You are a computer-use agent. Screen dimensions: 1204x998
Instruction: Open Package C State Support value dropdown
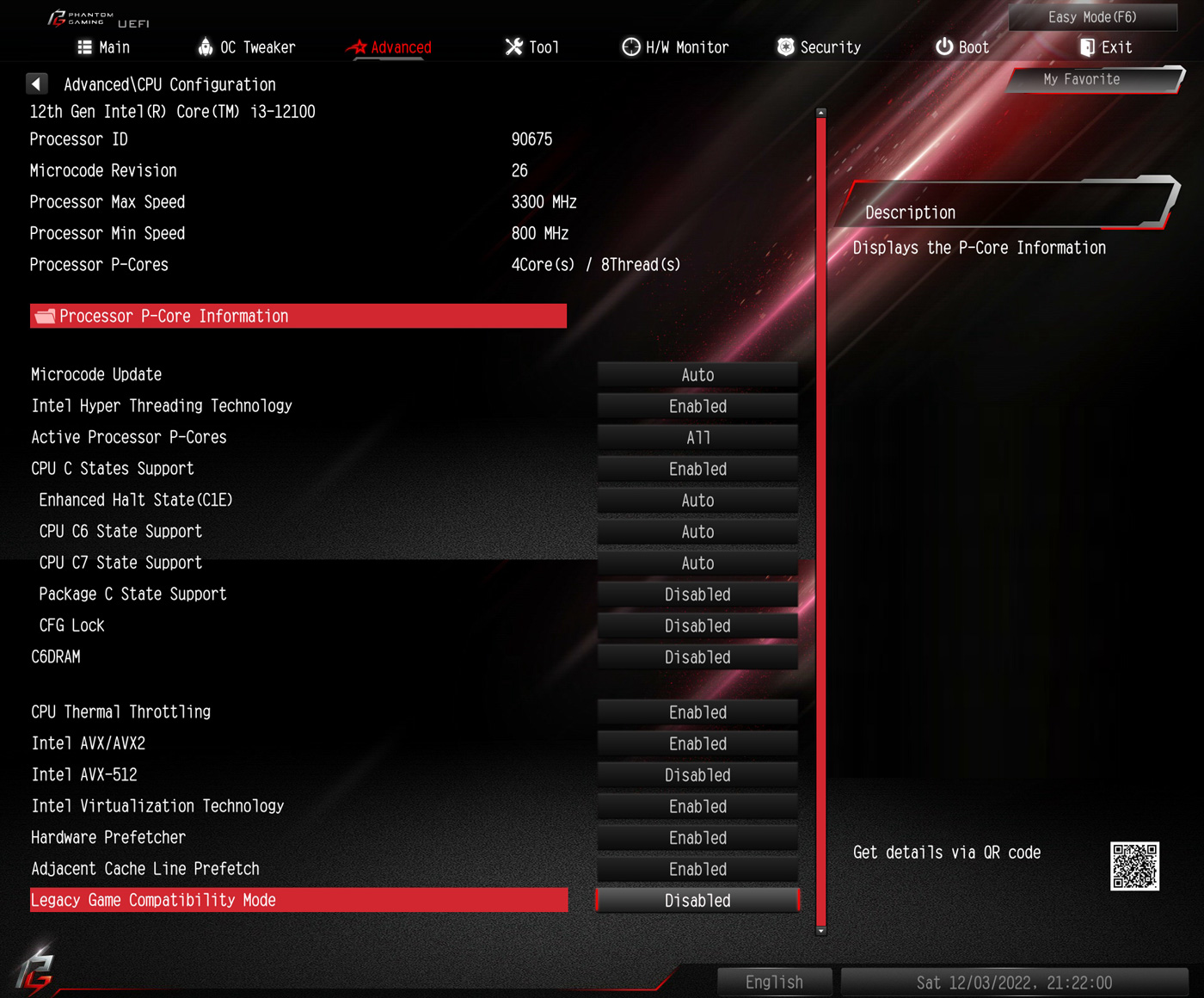697,594
